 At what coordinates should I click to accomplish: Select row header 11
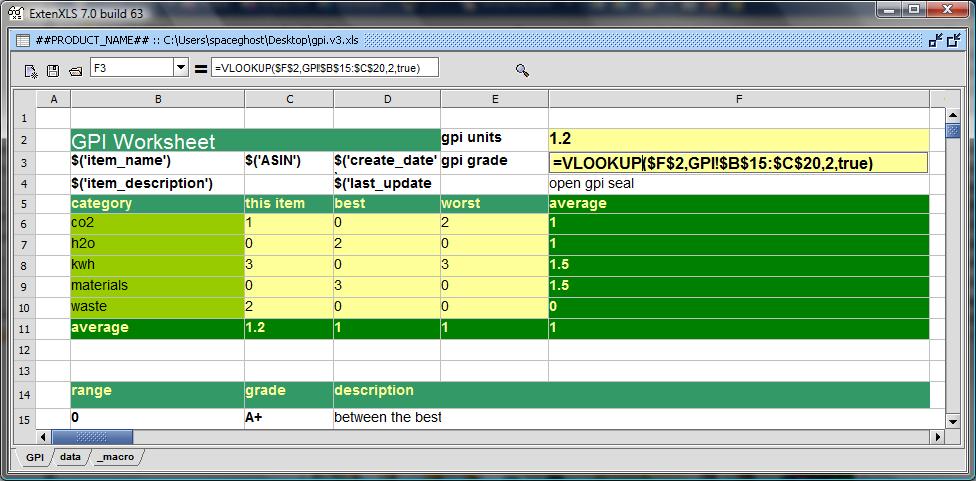click(x=24, y=328)
